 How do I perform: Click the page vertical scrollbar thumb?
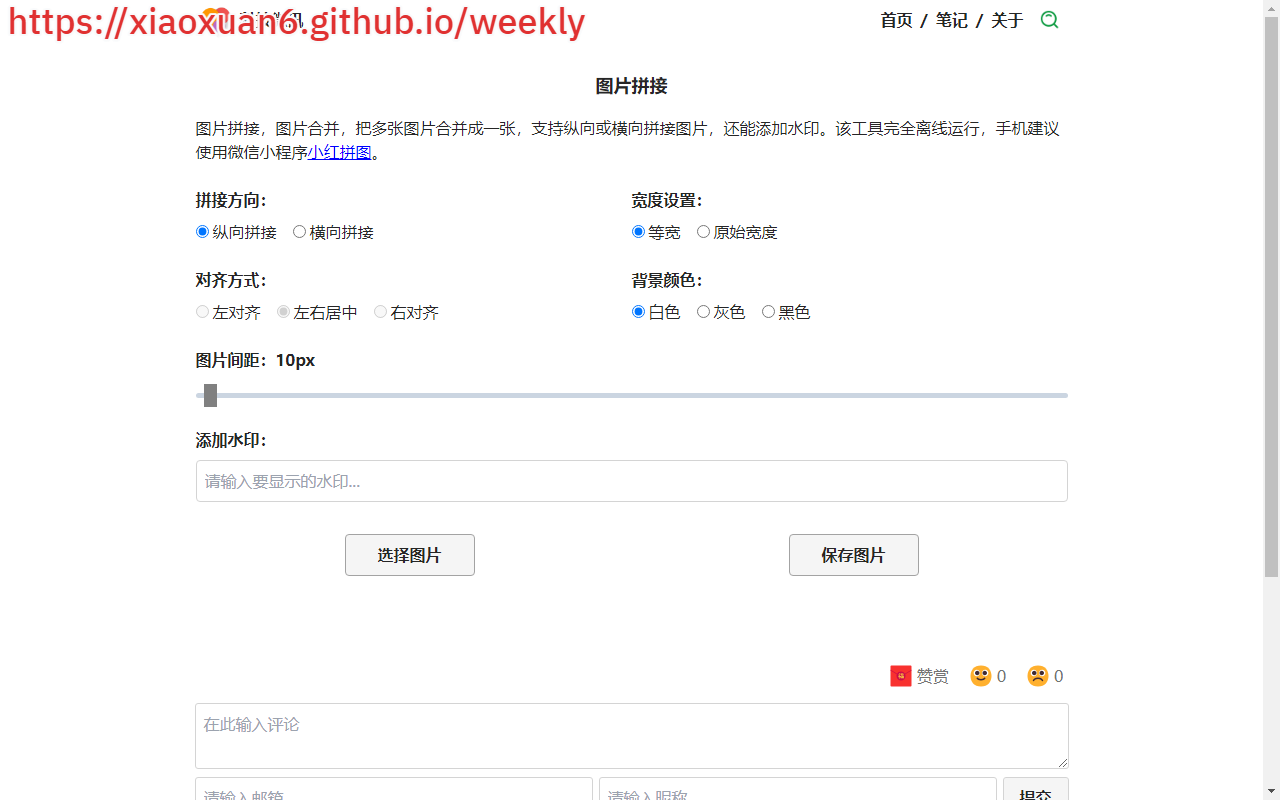[x=1271, y=300]
